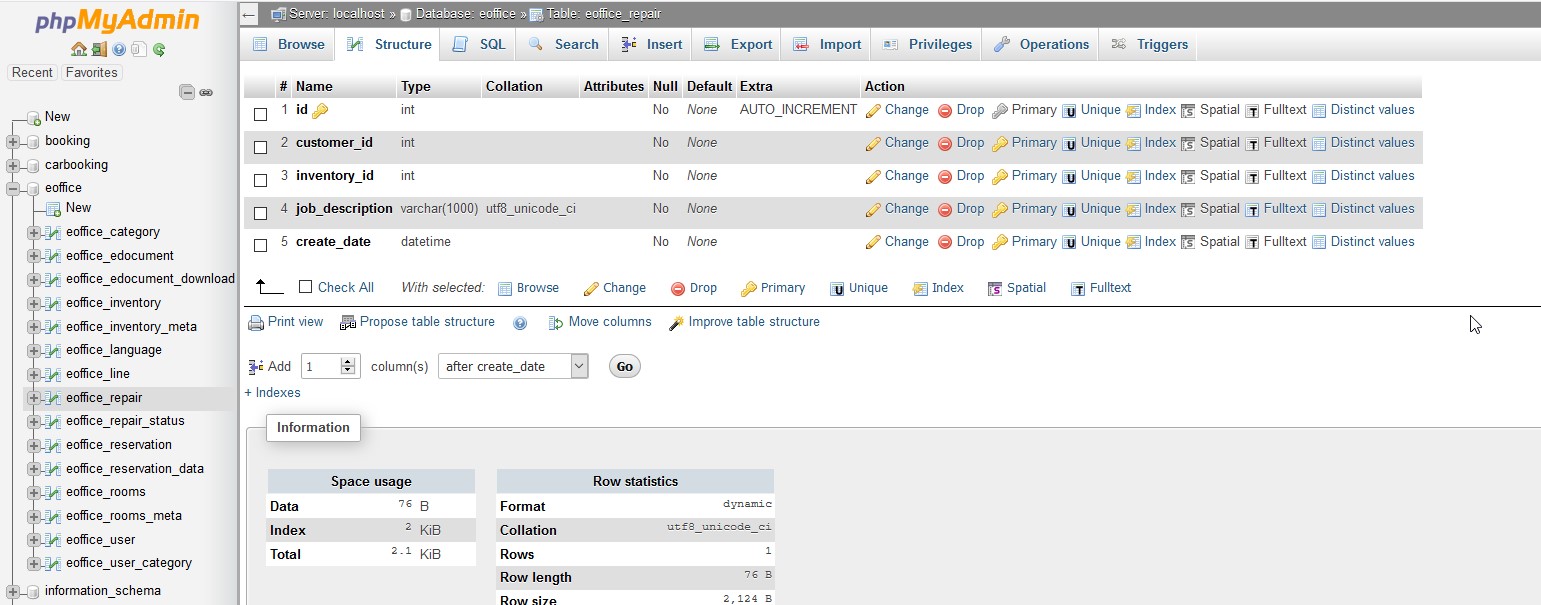Click the blue help icon beside Propose table structure

tap(520, 323)
